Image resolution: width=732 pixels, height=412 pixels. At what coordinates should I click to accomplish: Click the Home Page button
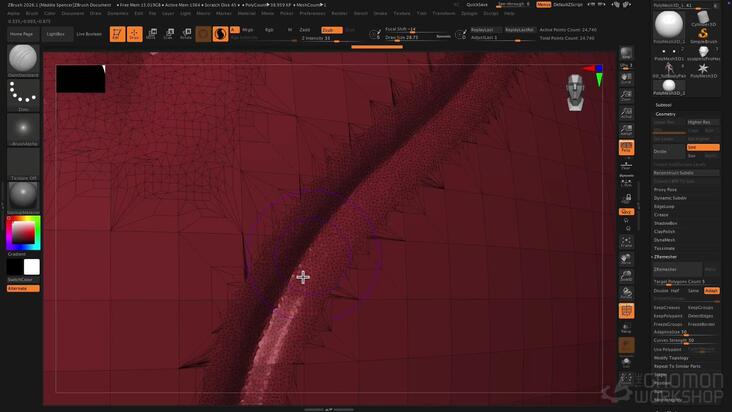21,34
